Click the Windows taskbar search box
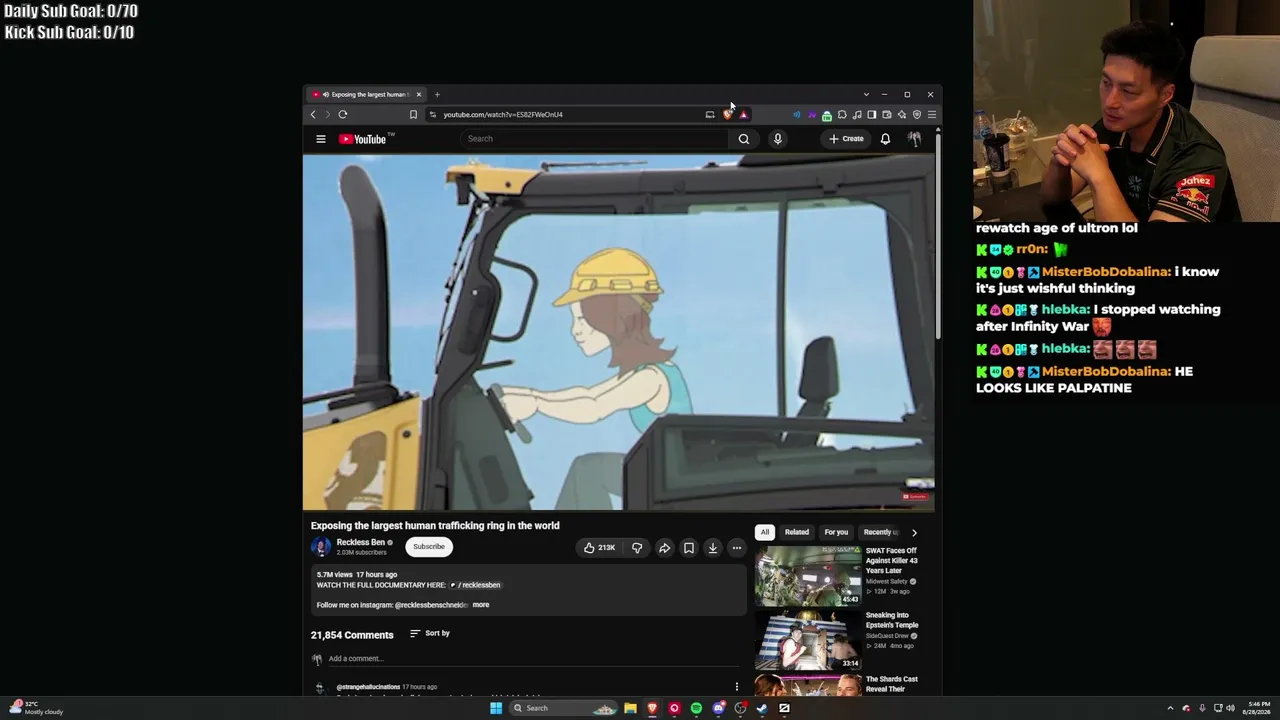 [x=563, y=708]
